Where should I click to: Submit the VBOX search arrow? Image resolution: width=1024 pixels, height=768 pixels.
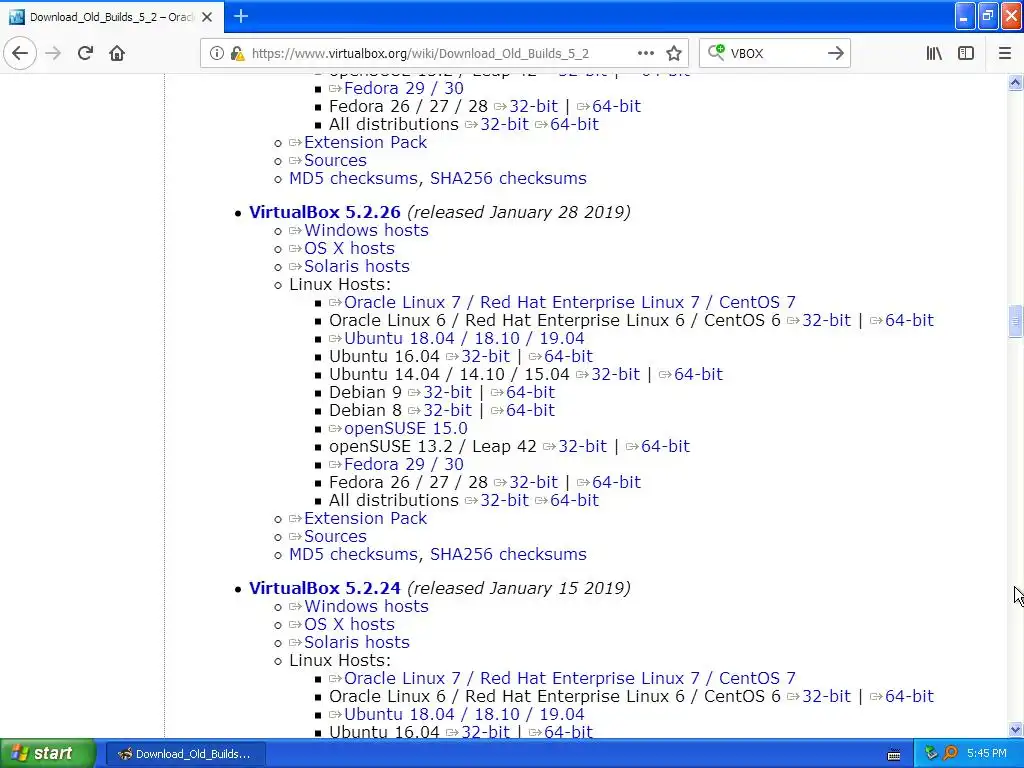[x=835, y=54]
